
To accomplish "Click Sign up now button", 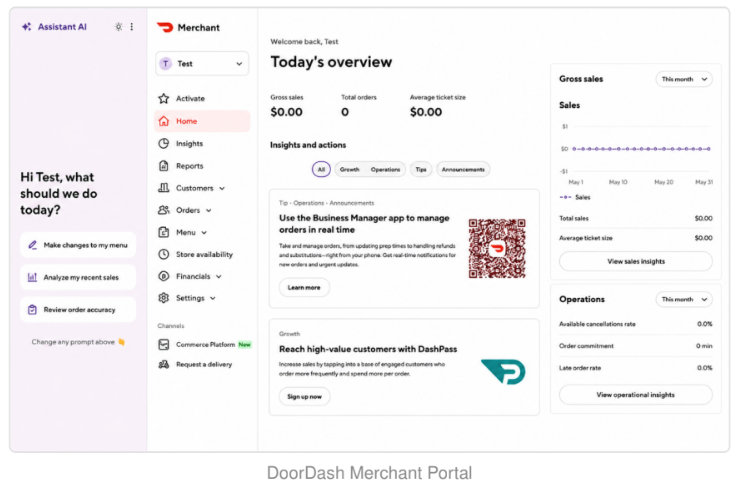I will coord(305,397).
